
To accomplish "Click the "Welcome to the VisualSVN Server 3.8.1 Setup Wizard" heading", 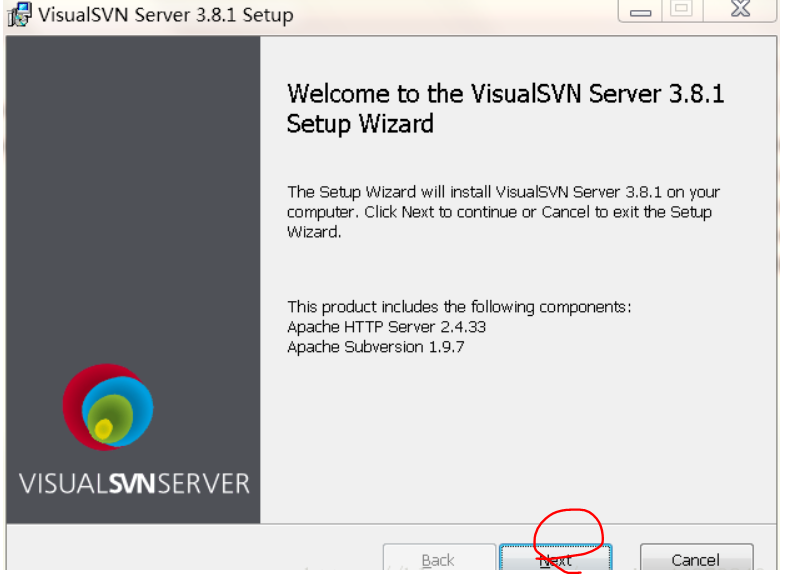I will click(x=505, y=108).
